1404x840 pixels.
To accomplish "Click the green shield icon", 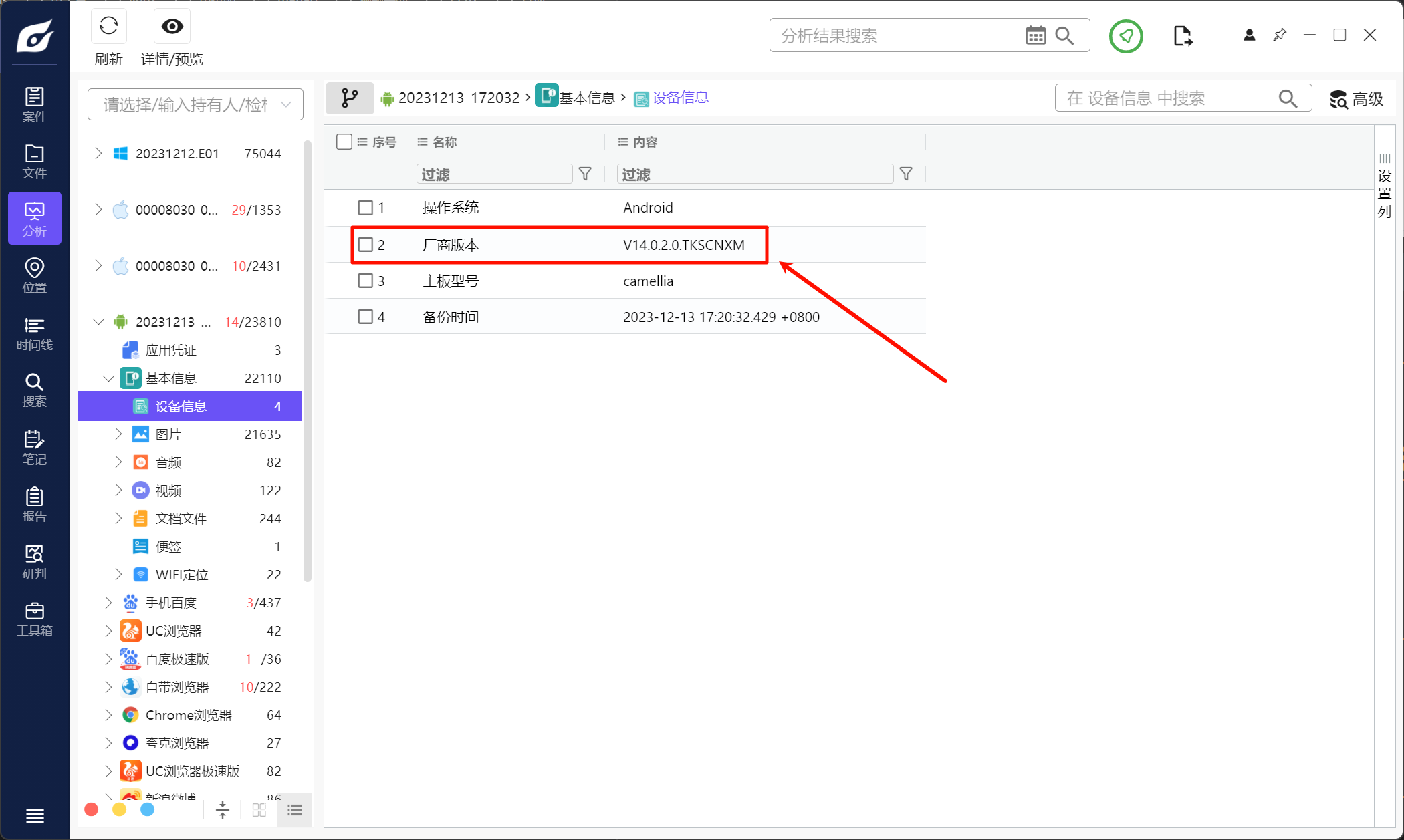I will pyautogui.click(x=1126, y=36).
